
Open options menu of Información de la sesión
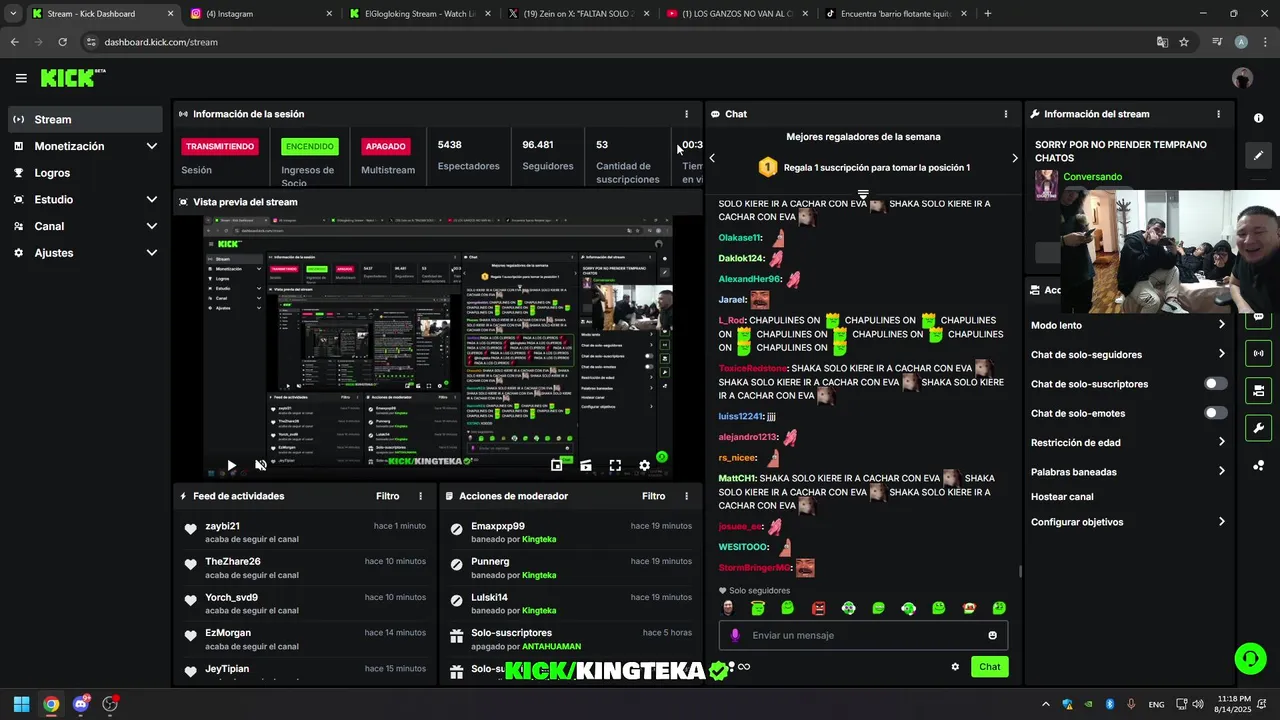[686, 114]
